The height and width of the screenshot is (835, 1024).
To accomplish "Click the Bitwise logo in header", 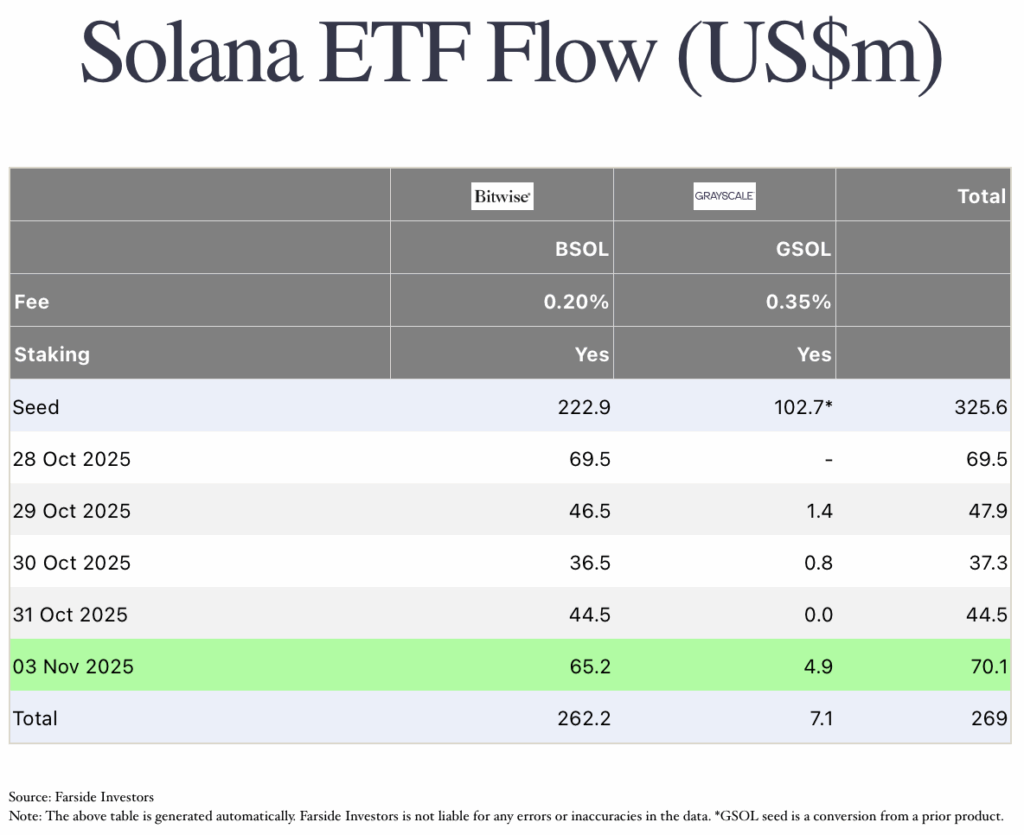I will (502, 196).
